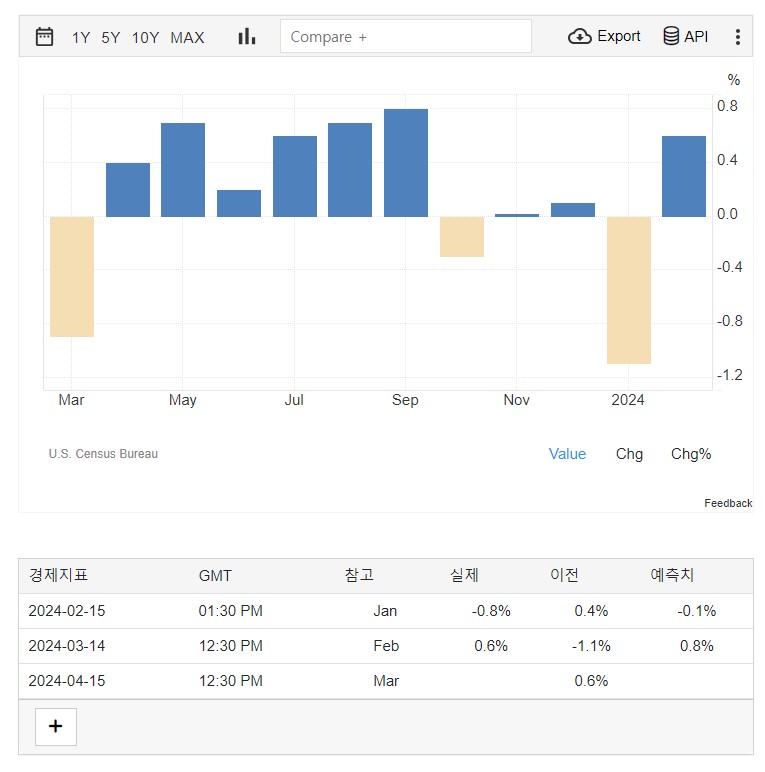765x772 pixels.
Task: Click the -0.1% forecast value
Action: coord(697,611)
